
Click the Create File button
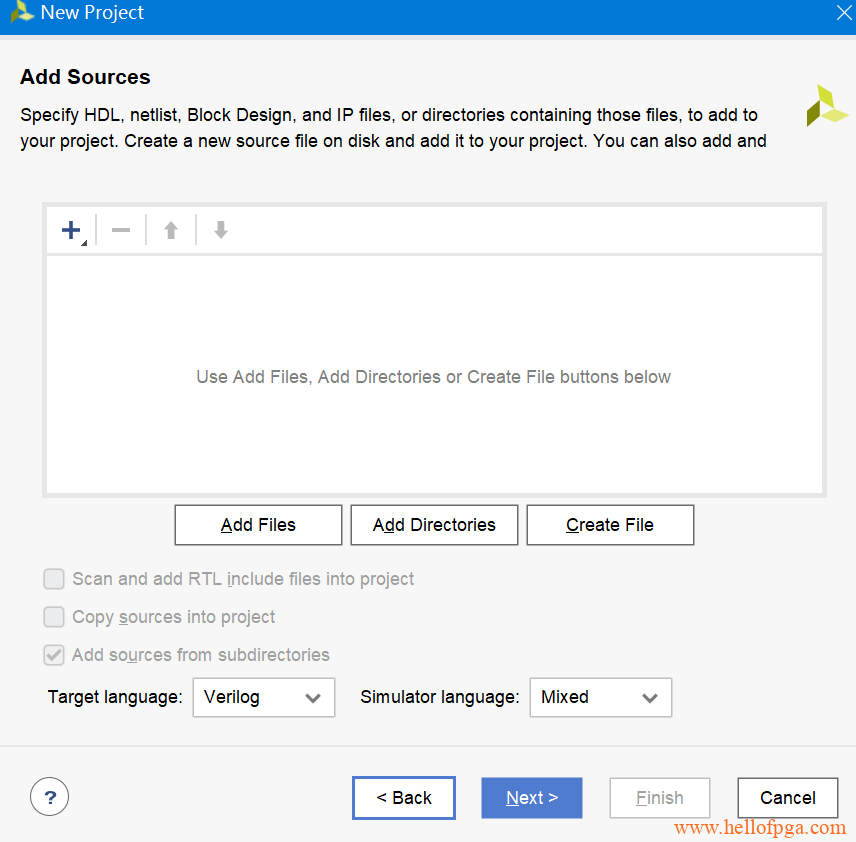[x=610, y=525]
